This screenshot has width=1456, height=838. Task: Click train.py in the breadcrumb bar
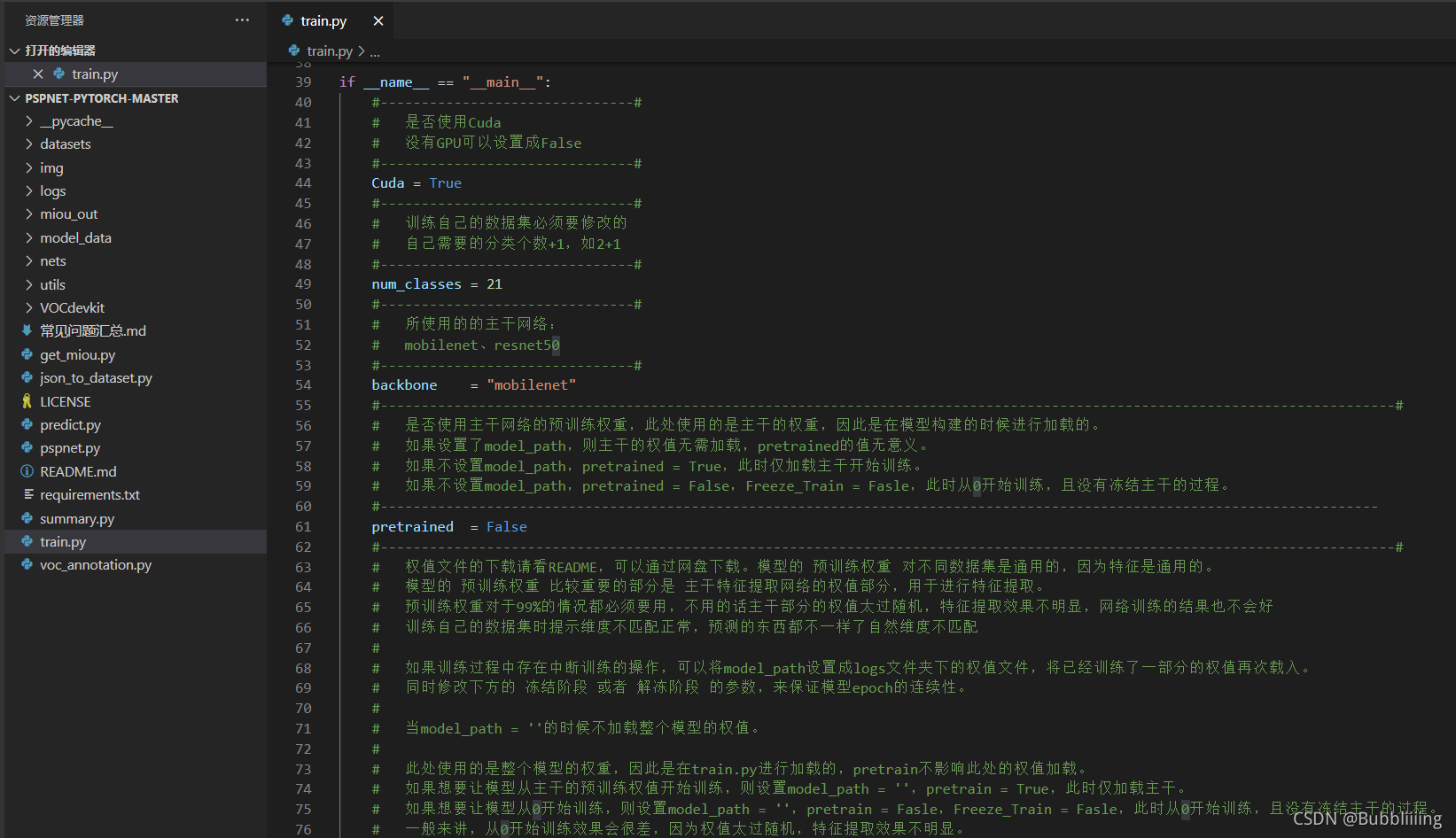(x=330, y=51)
